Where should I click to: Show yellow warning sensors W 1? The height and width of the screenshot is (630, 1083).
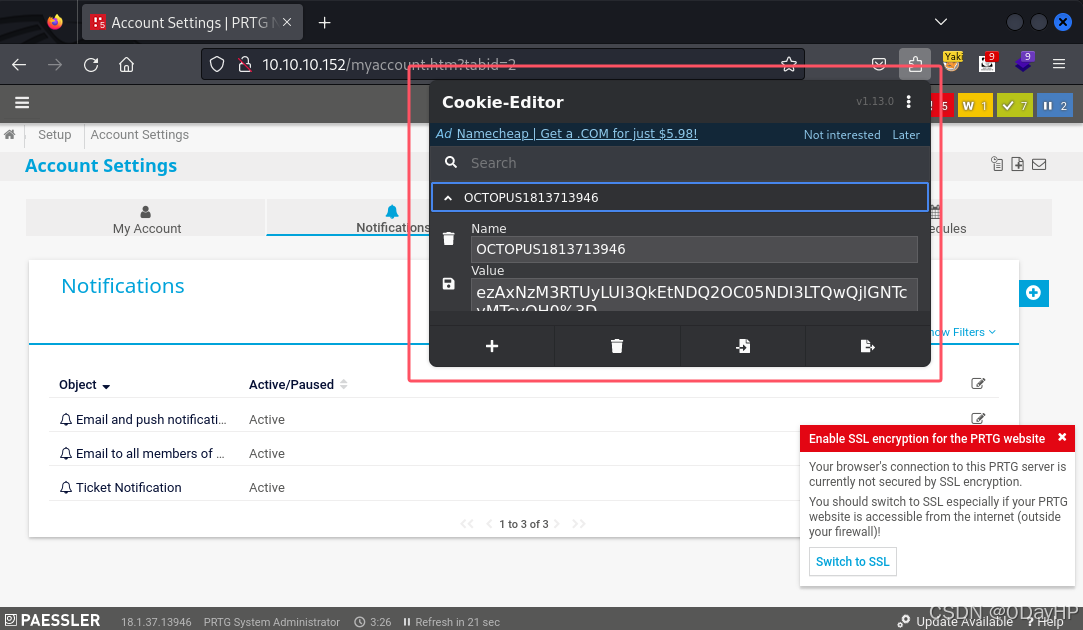coord(975,106)
